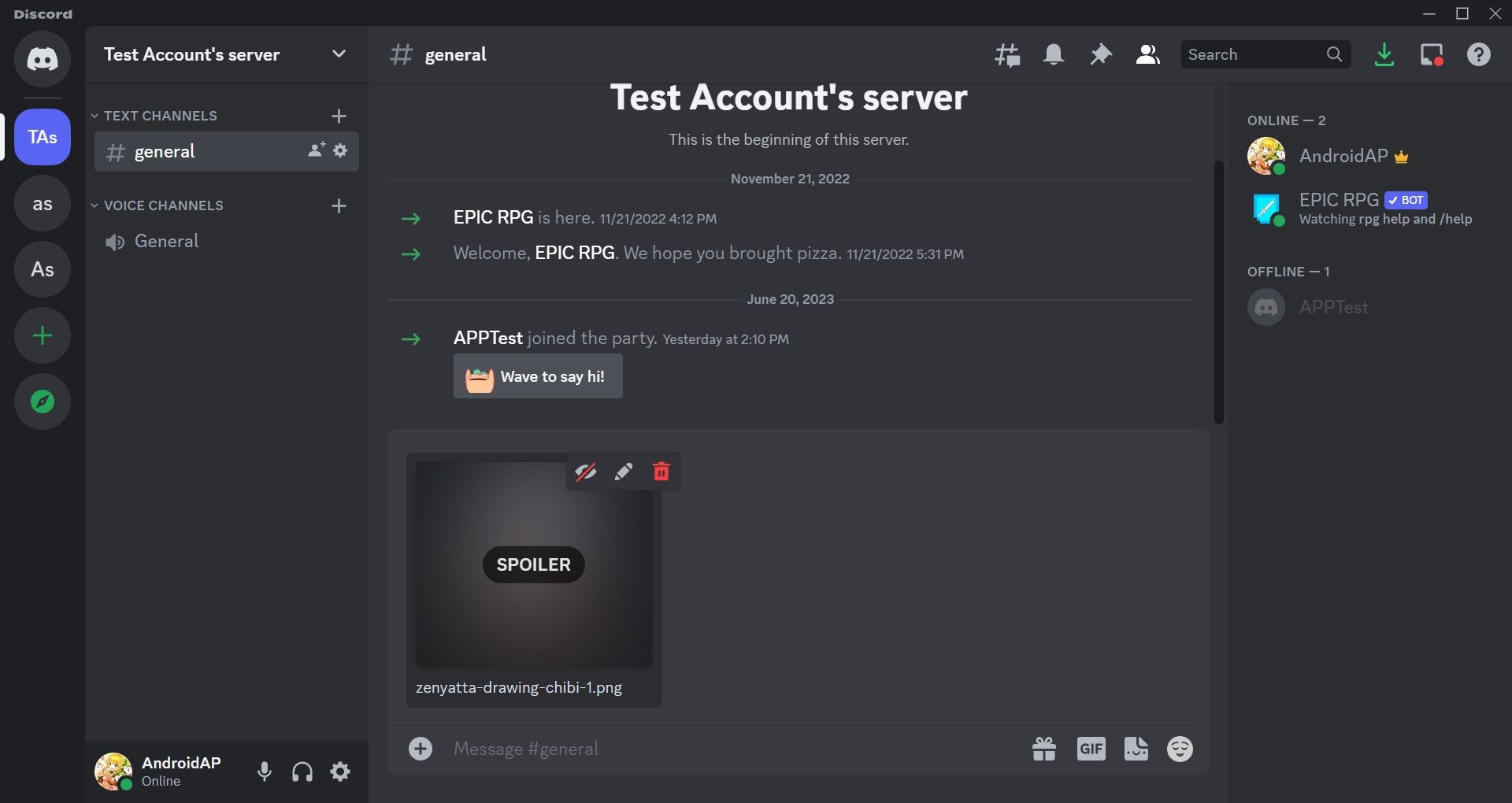View pinned messages

coord(1099,54)
